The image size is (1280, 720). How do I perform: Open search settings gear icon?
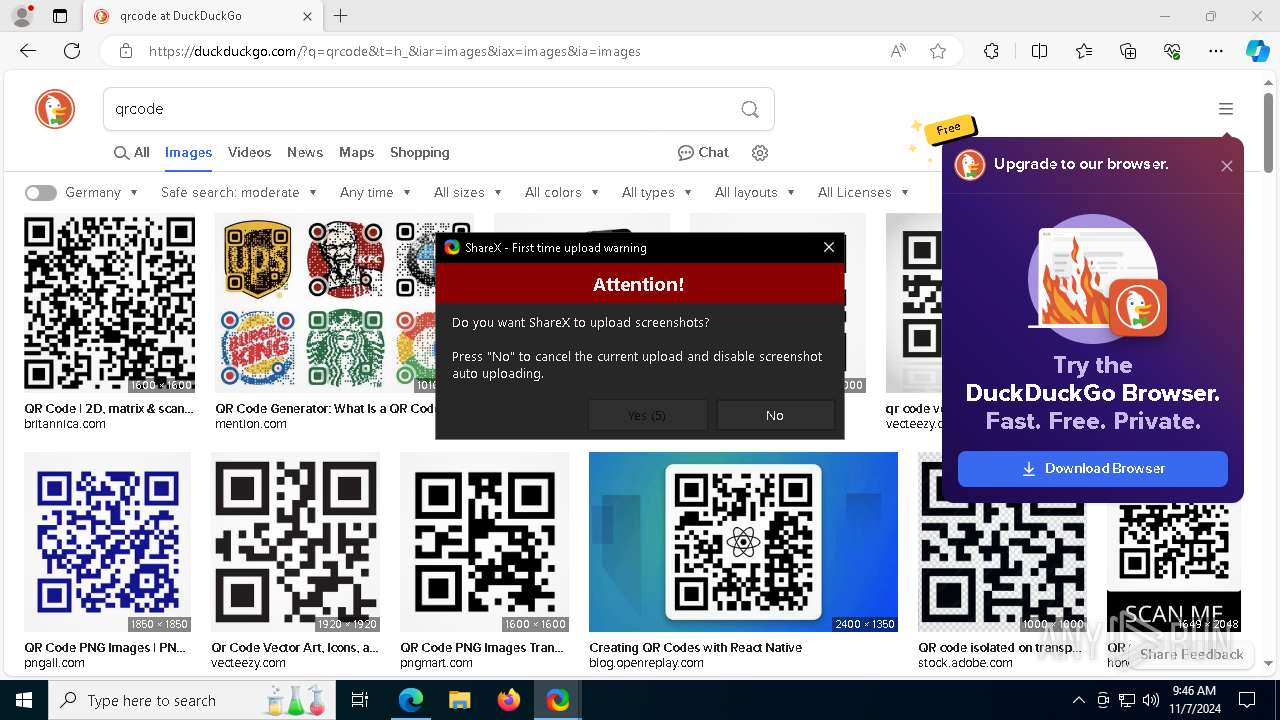760,153
